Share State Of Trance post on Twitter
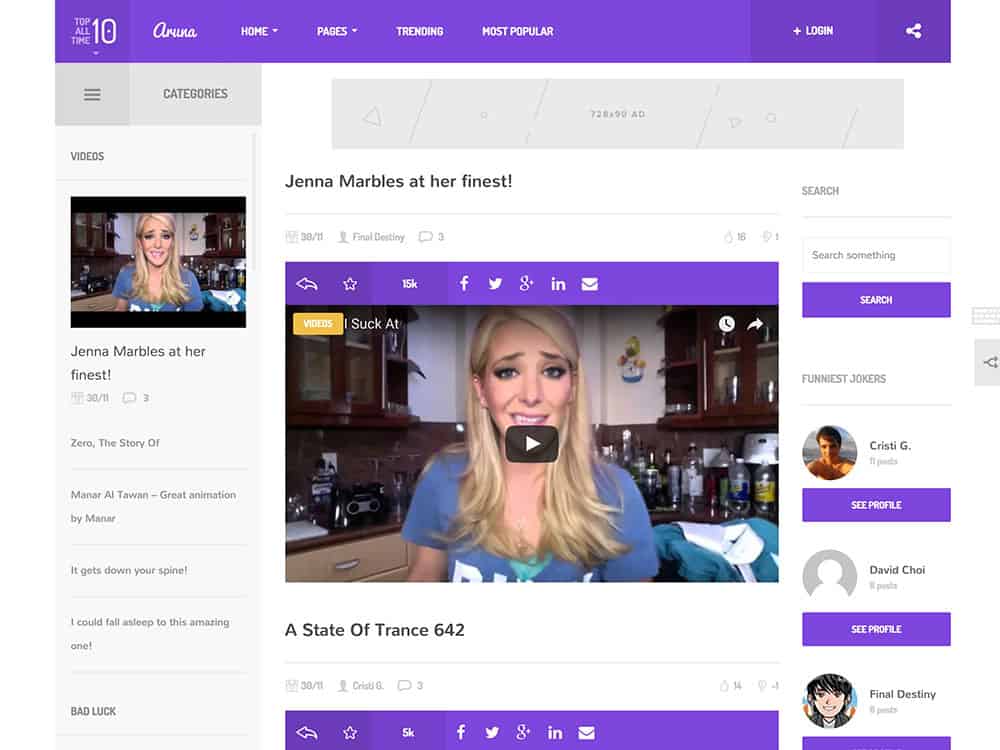 [x=492, y=733]
